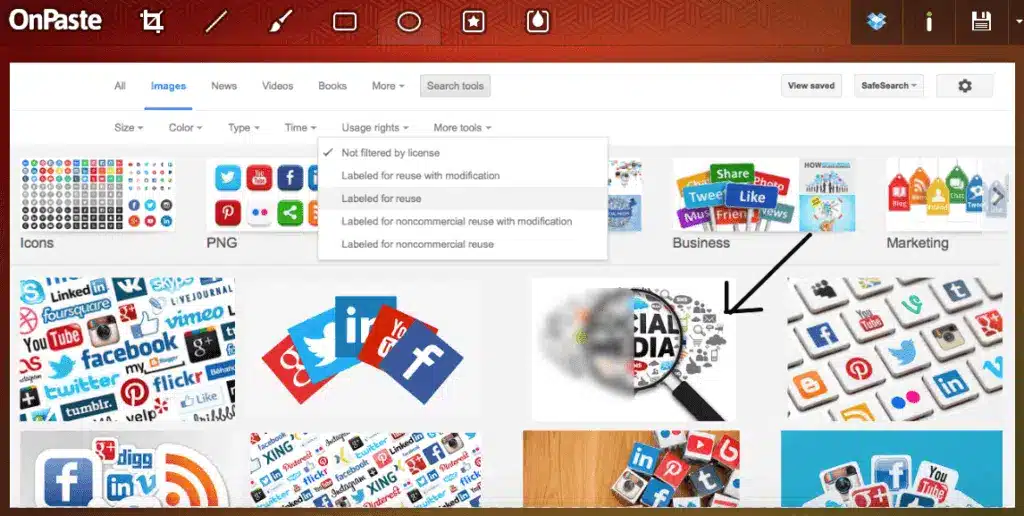The image size is (1024, 516).
Task: Expand the Type filter dropdown
Action: pyautogui.click(x=244, y=127)
